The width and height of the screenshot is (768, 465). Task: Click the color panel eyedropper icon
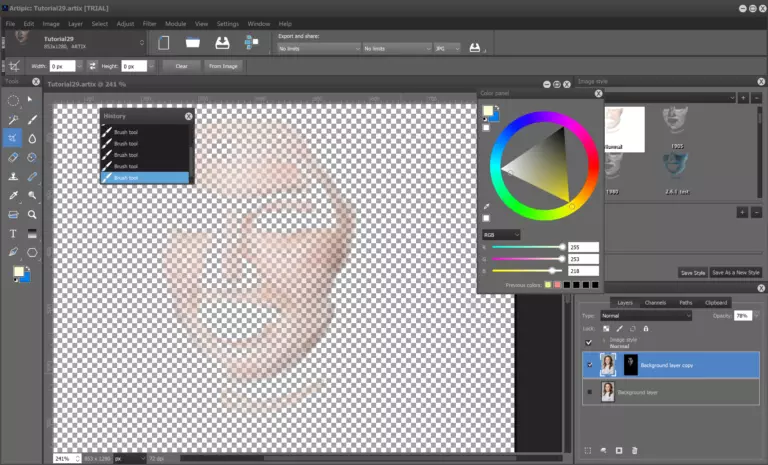(x=486, y=207)
